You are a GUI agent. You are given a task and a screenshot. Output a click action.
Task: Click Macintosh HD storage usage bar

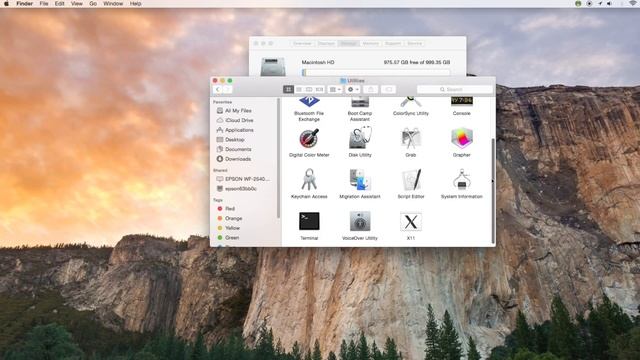(x=376, y=72)
